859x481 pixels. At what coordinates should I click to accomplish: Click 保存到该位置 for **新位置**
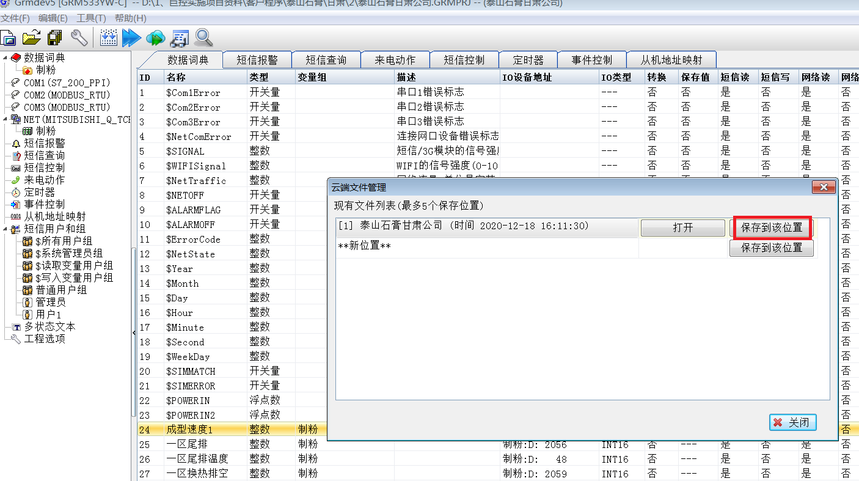771,248
